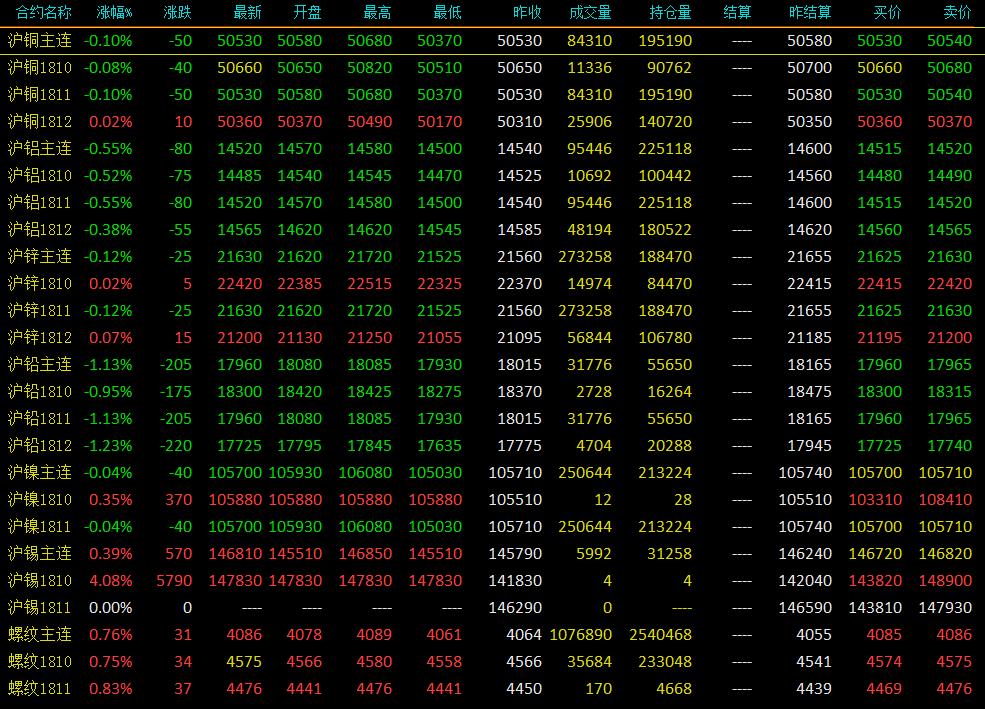This screenshot has width=985, height=709.
Task: Open the 沪镍主连 contract
Action: (x=40, y=473)
